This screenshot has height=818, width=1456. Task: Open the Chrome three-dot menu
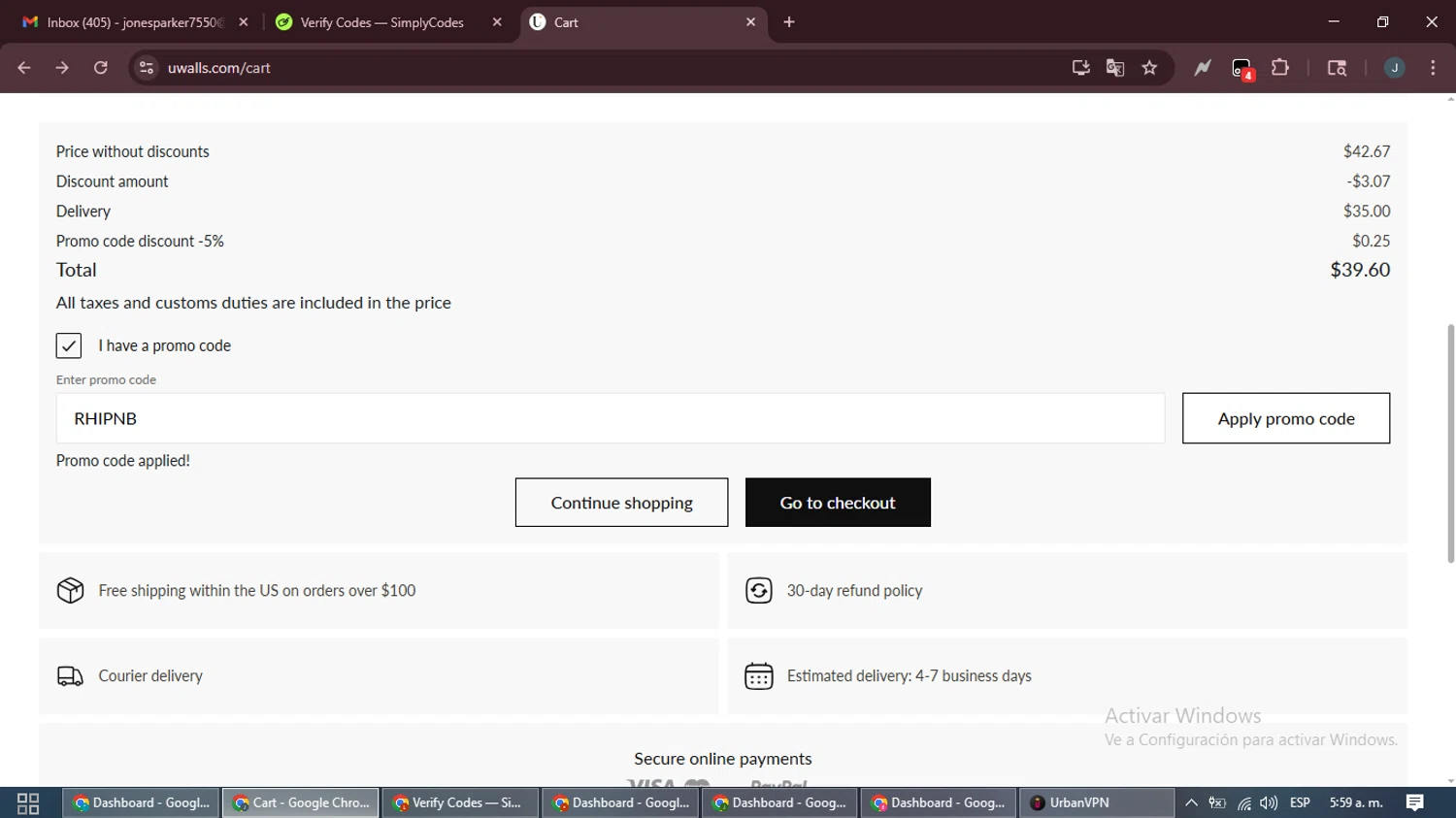click(1434, 68)
